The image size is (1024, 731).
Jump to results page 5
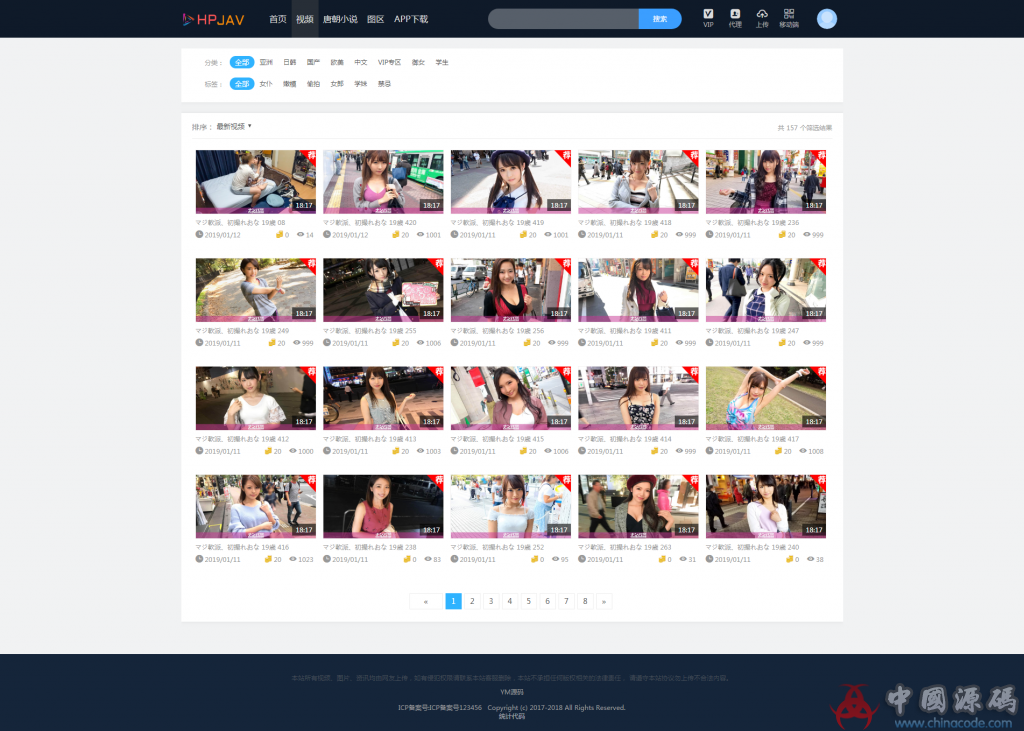point(528,601)
